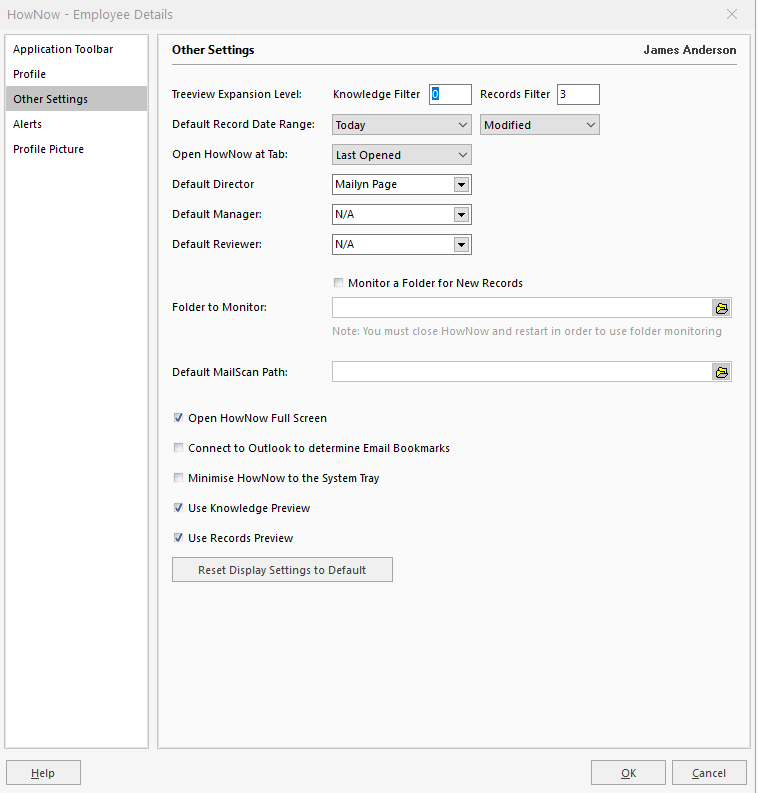The width and height of the screenshot is (758, 793).
Task: Open the Default Director combo box arrow
Action: pyautogui.click(x=461, y=185)
